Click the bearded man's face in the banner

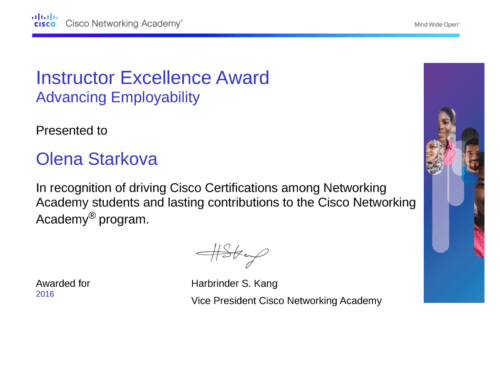tap(471, 153)
